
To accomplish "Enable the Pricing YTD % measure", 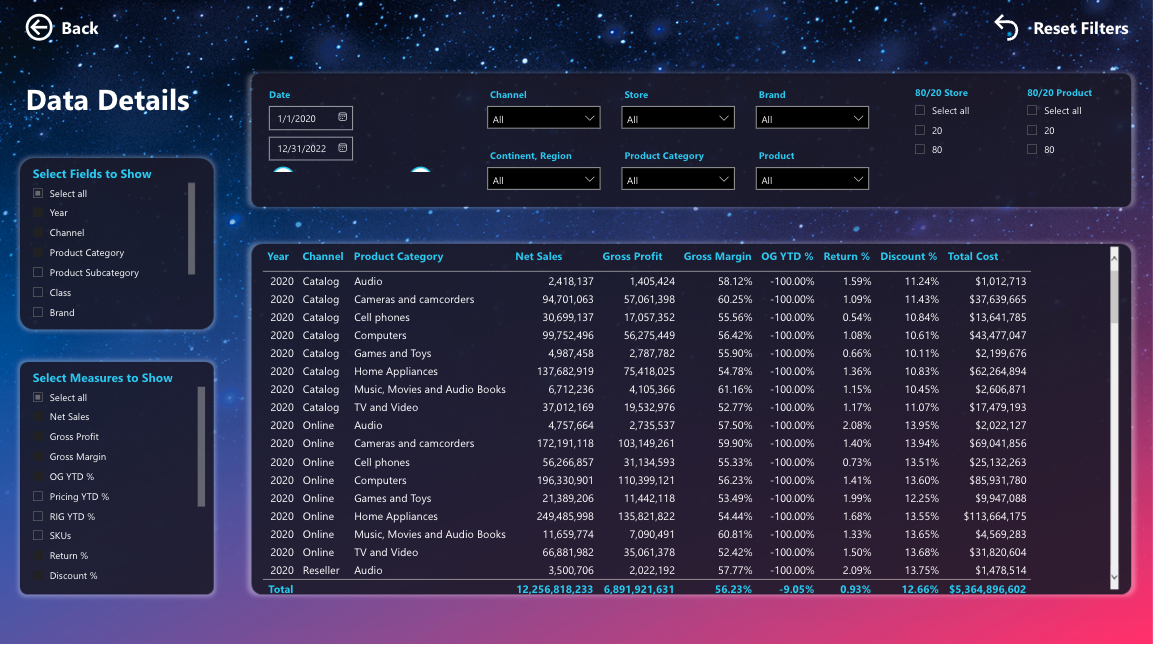I will (x=38, y=497).
